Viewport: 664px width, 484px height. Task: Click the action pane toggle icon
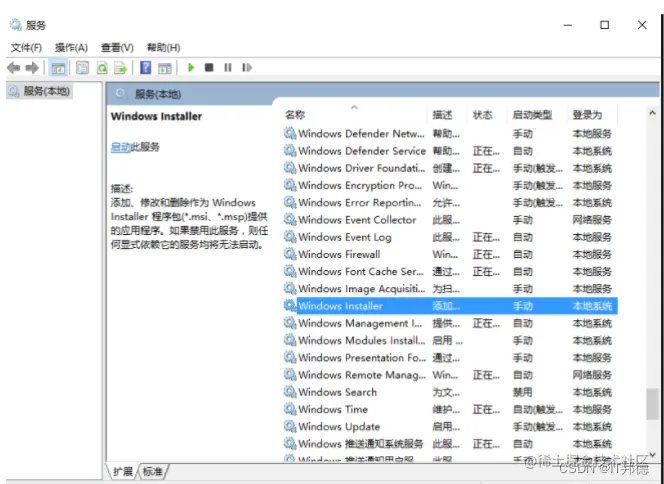pos(164,68)
